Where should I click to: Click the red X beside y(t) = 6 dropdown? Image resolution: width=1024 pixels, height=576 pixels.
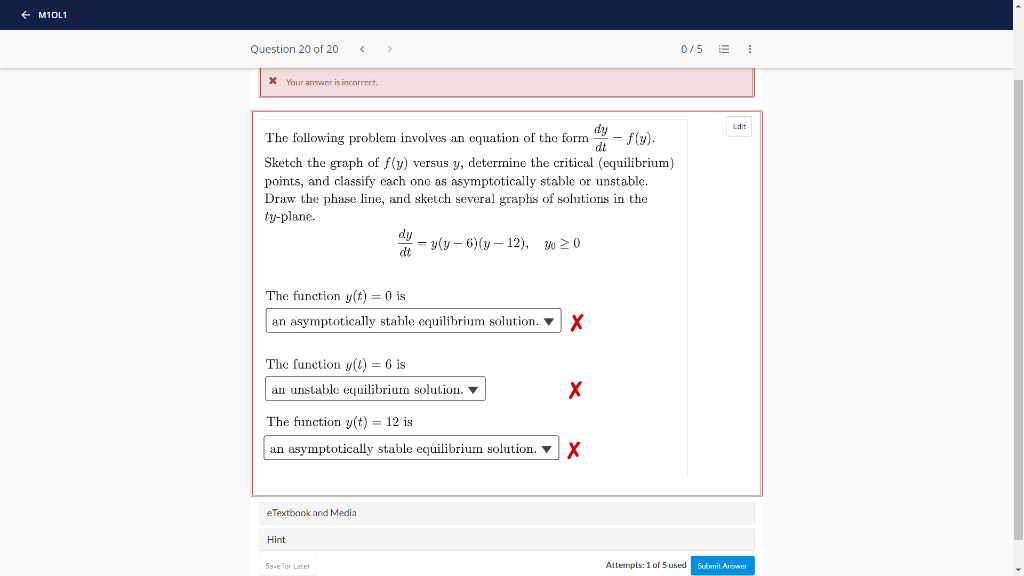[575, 390]
